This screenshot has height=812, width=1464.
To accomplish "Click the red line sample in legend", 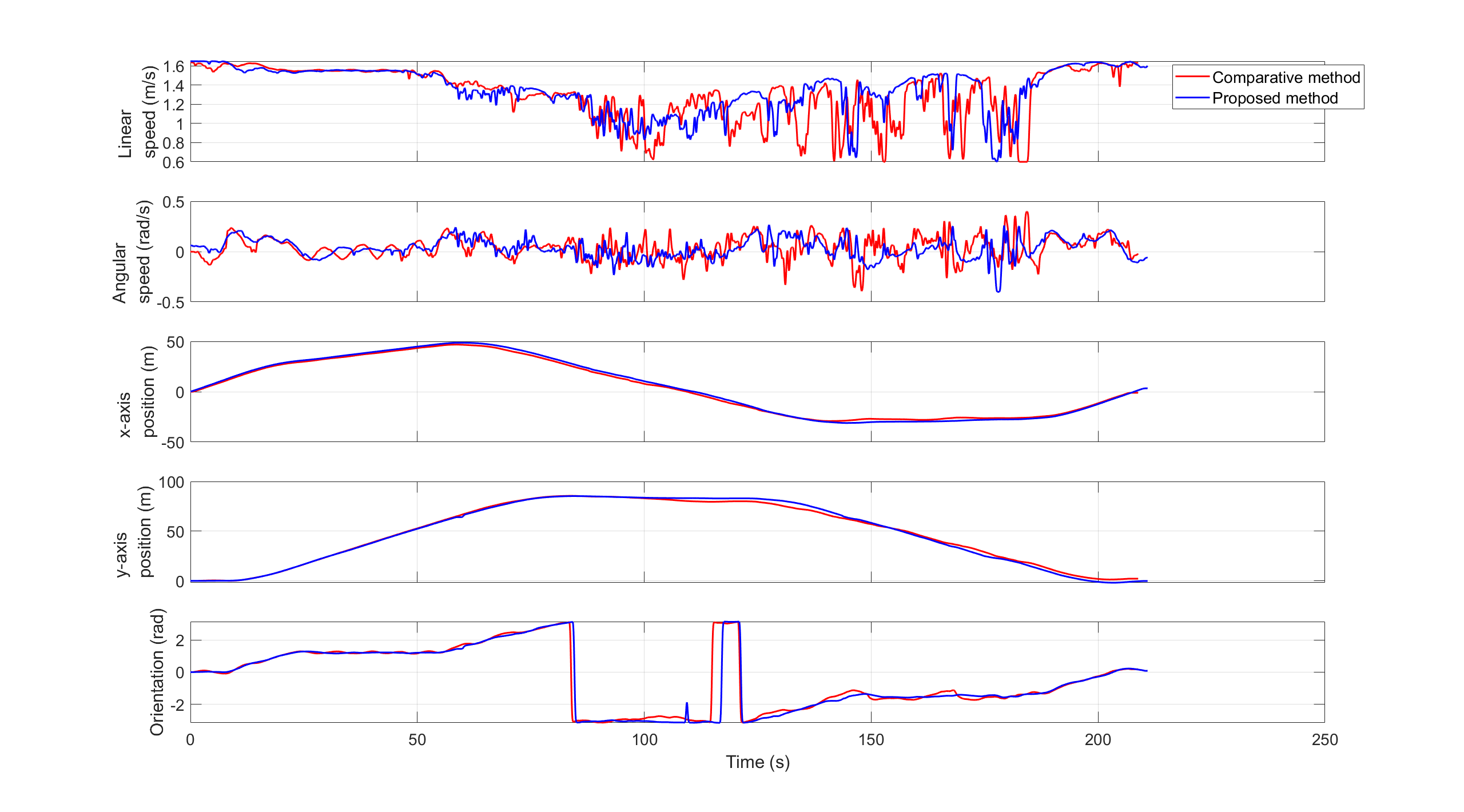I will coord(1193,77).
